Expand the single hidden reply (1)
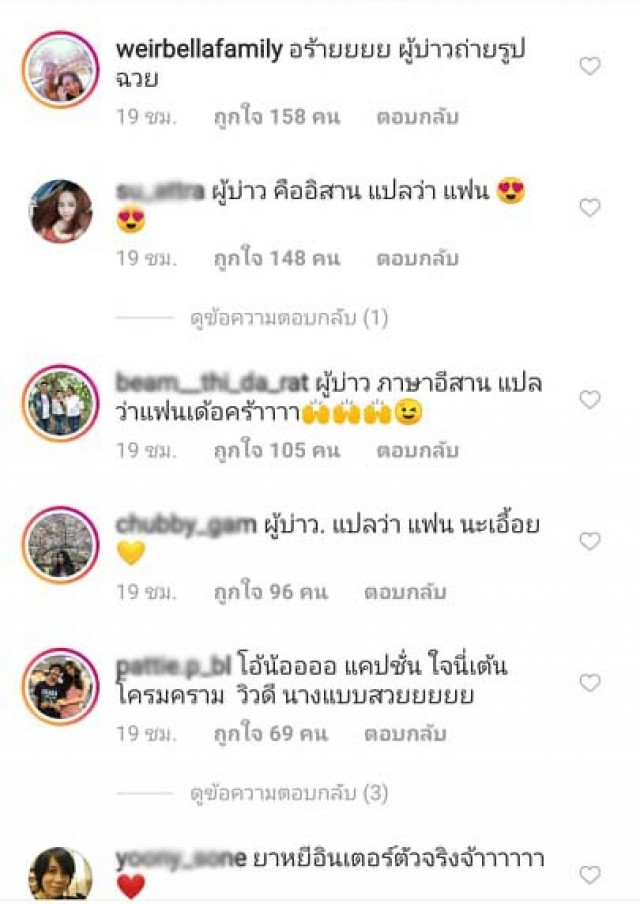The width and height of the screenshot is (640, 904). (289, 318)
